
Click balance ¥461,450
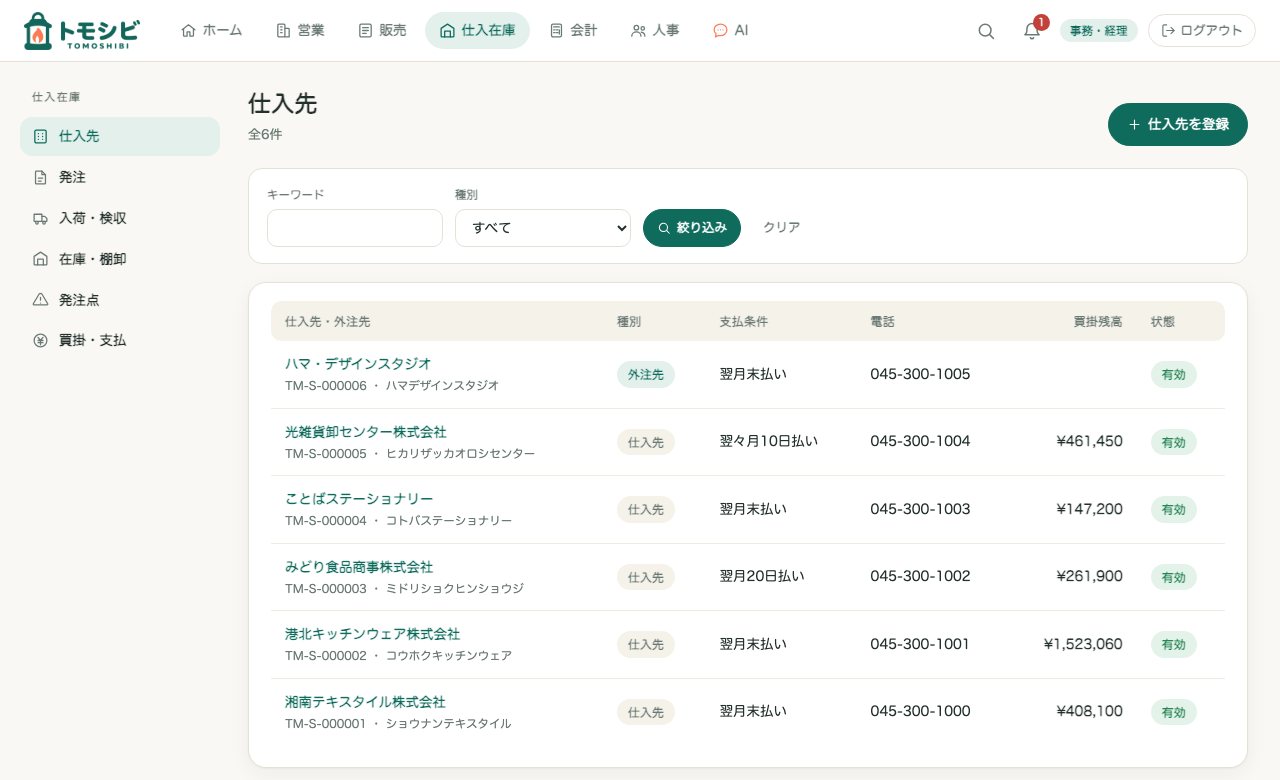click(1089, 441)
